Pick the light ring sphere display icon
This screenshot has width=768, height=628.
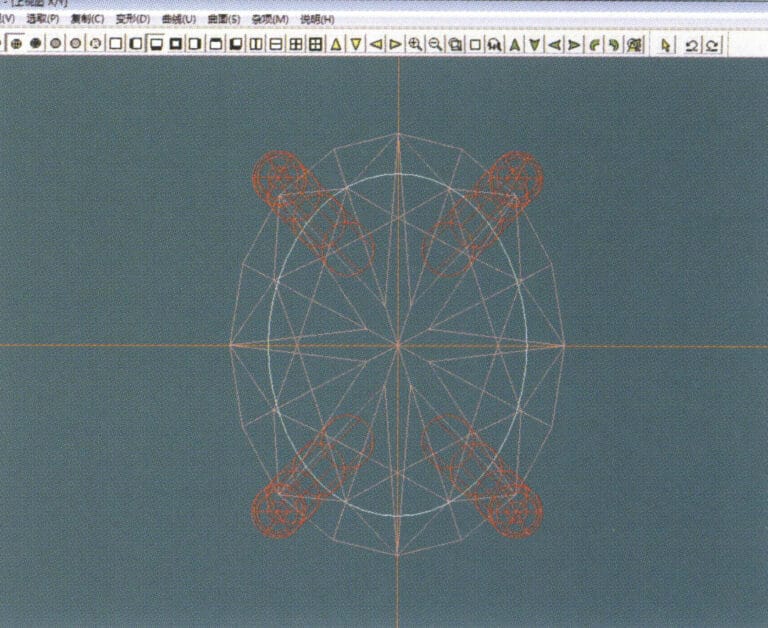coord(75,44)
